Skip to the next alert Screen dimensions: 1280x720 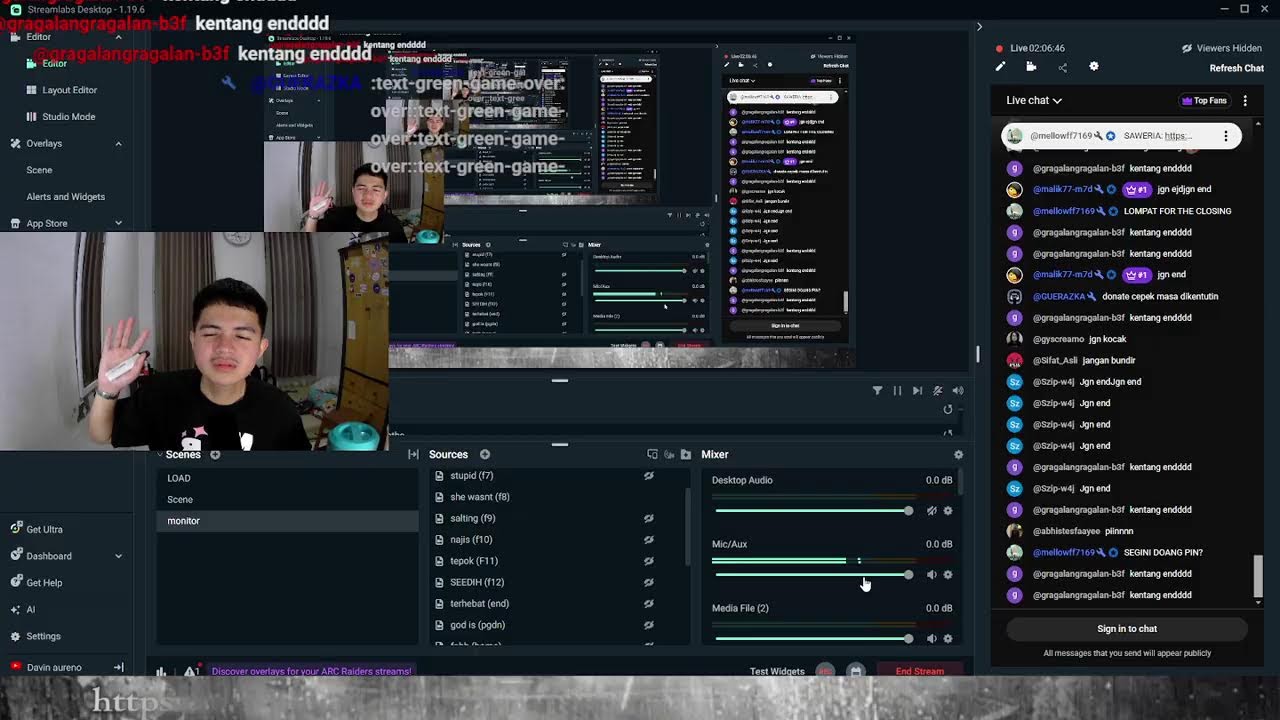click(917, 391)
